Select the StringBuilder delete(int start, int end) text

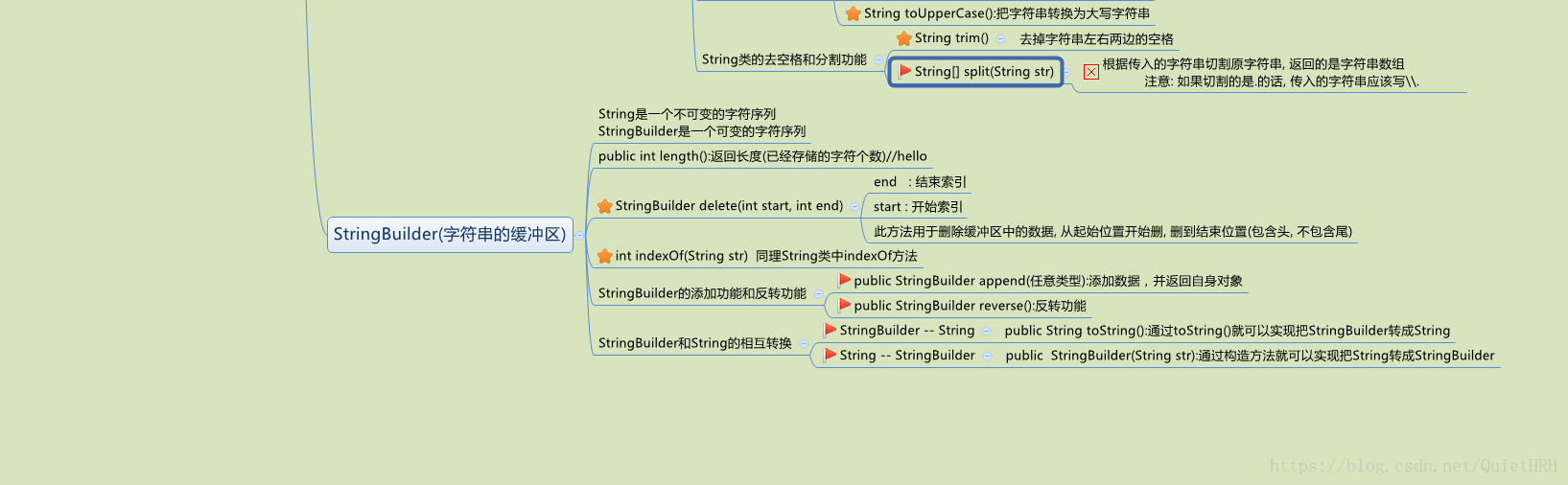(729, 206)
